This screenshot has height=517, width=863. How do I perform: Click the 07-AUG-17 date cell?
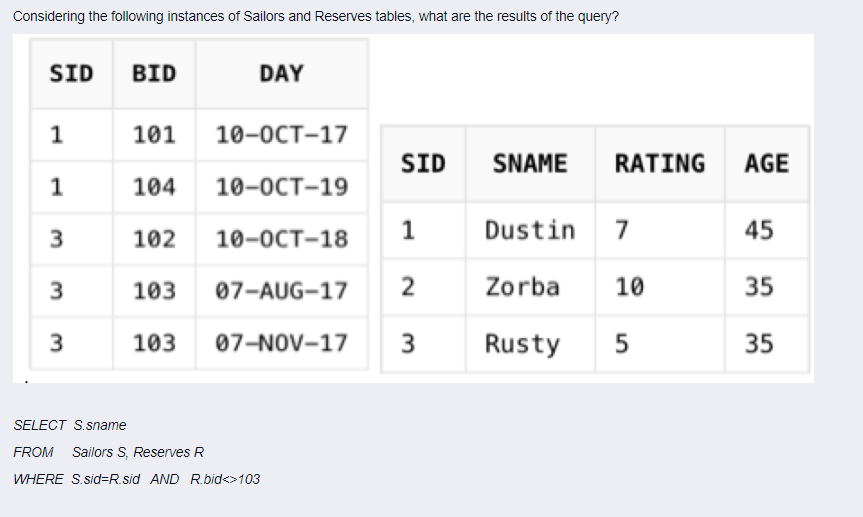(x=281, y=291)
